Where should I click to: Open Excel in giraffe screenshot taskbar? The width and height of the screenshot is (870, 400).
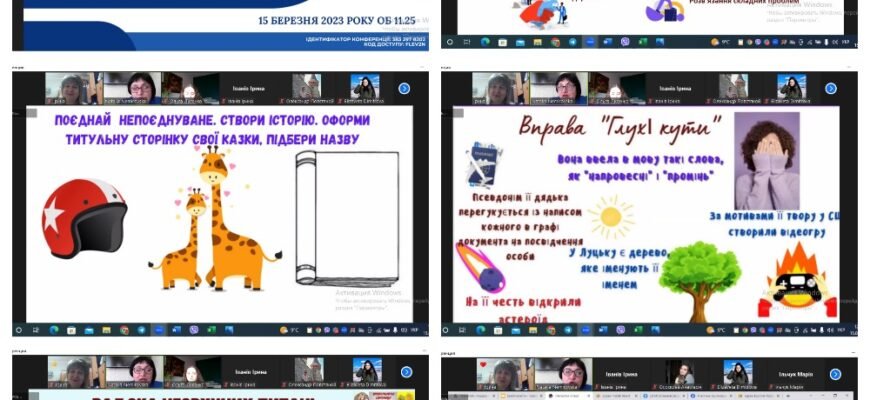[211, 330]
